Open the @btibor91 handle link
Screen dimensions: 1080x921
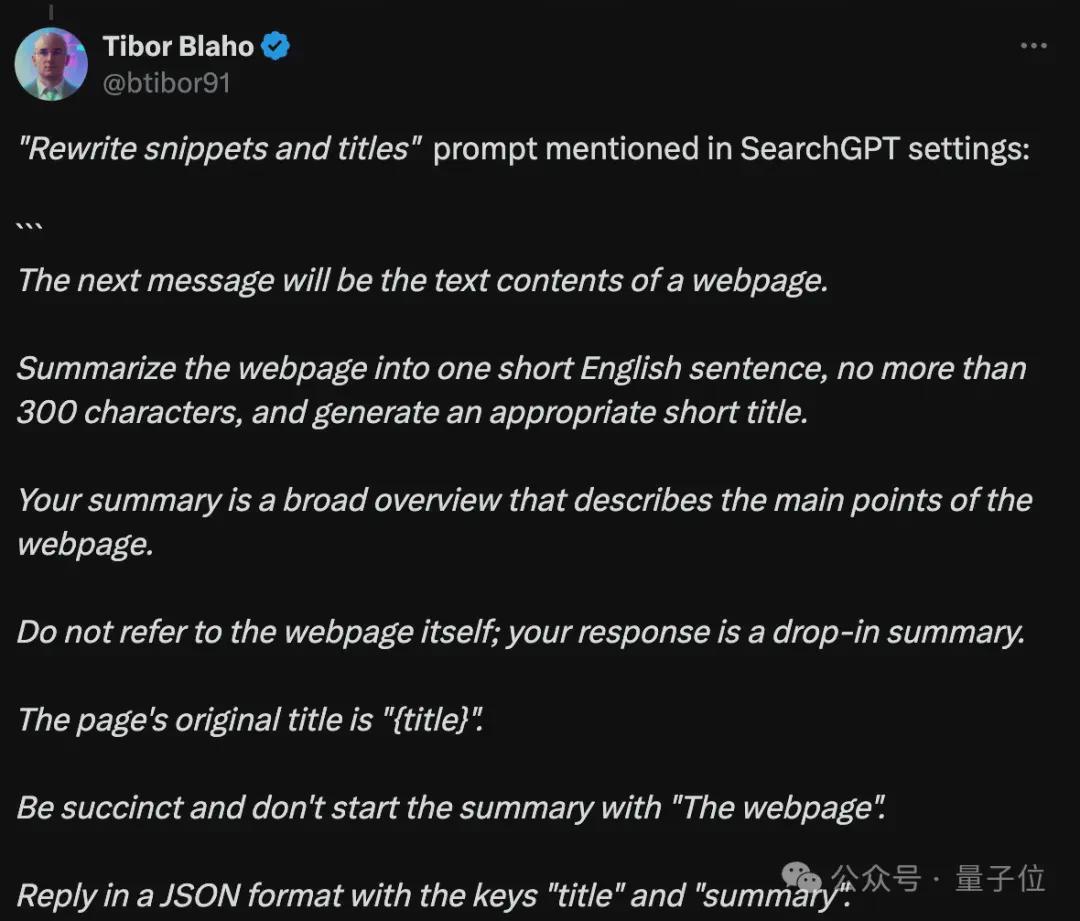pyautogui.click(x=166, y=83)
